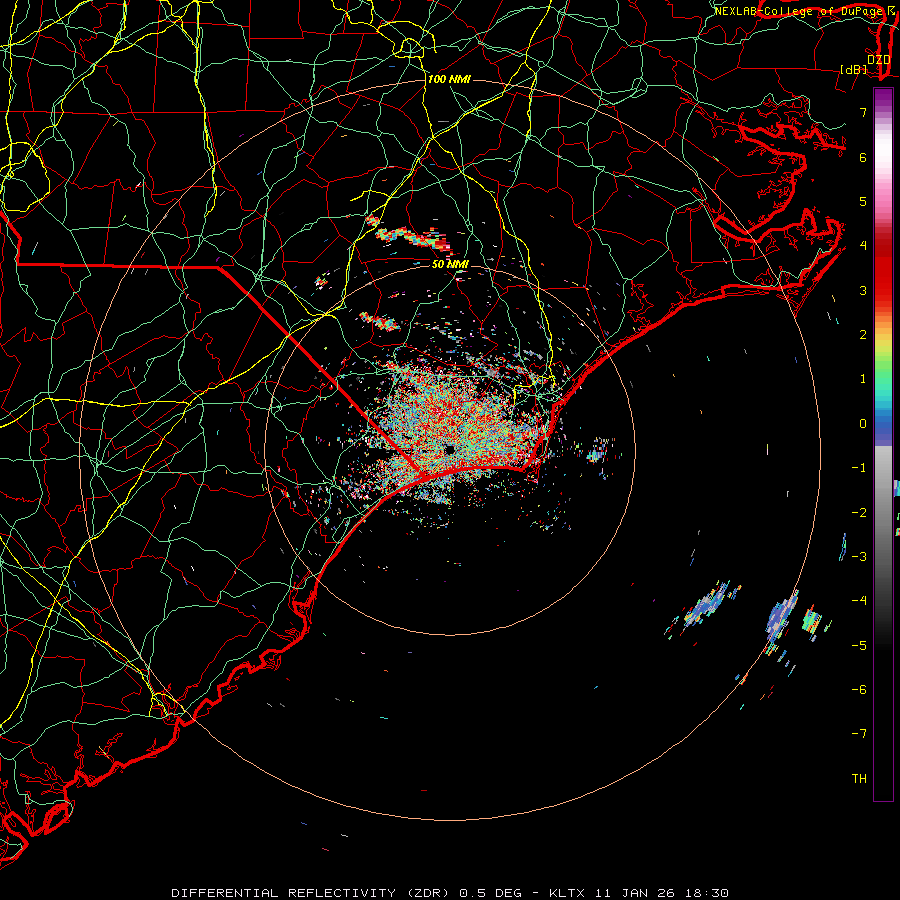Screen dimensions: 900x900
Task: Click the Differential Reflectivity KLTX title caption
Action: (450, 893)
